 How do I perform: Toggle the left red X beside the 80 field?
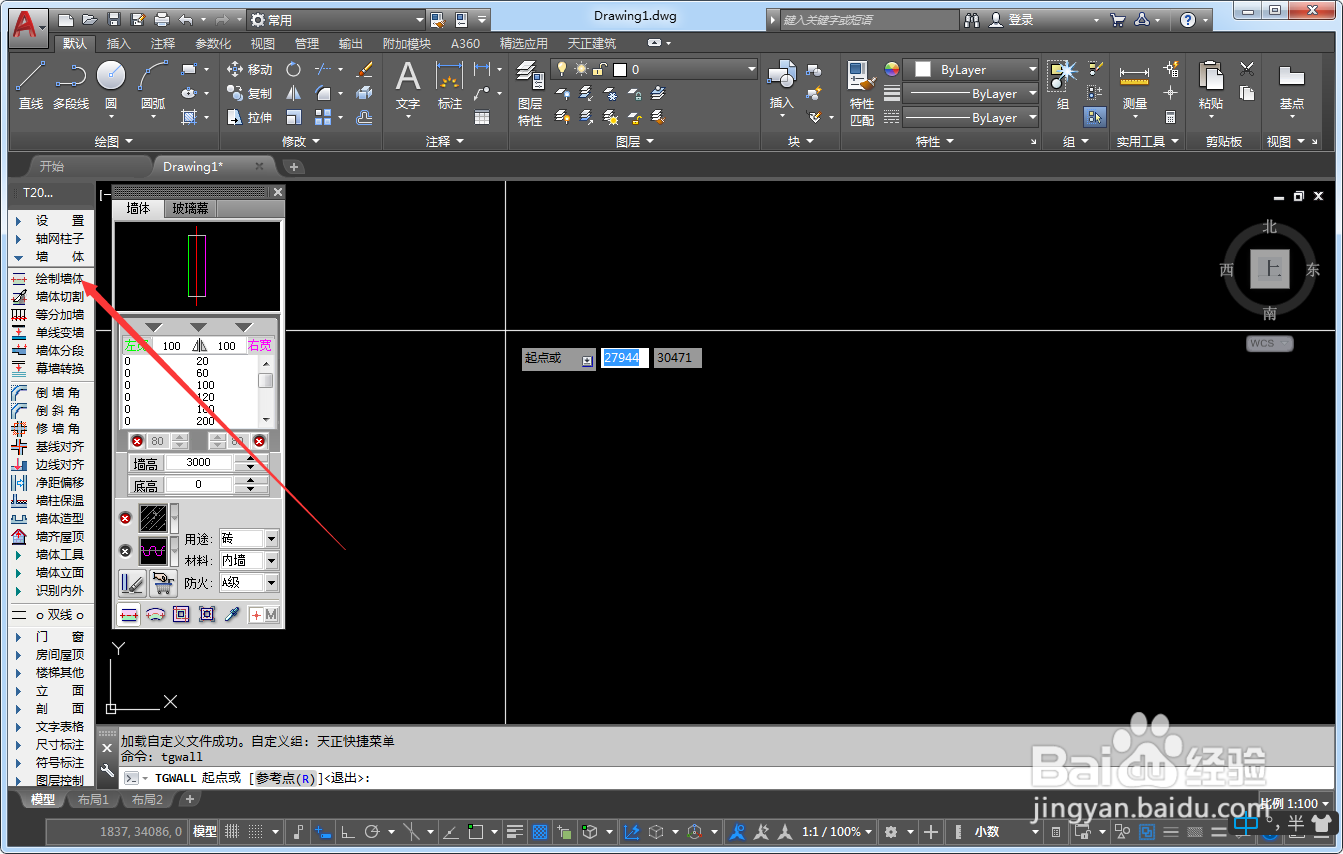coord(137,441)
